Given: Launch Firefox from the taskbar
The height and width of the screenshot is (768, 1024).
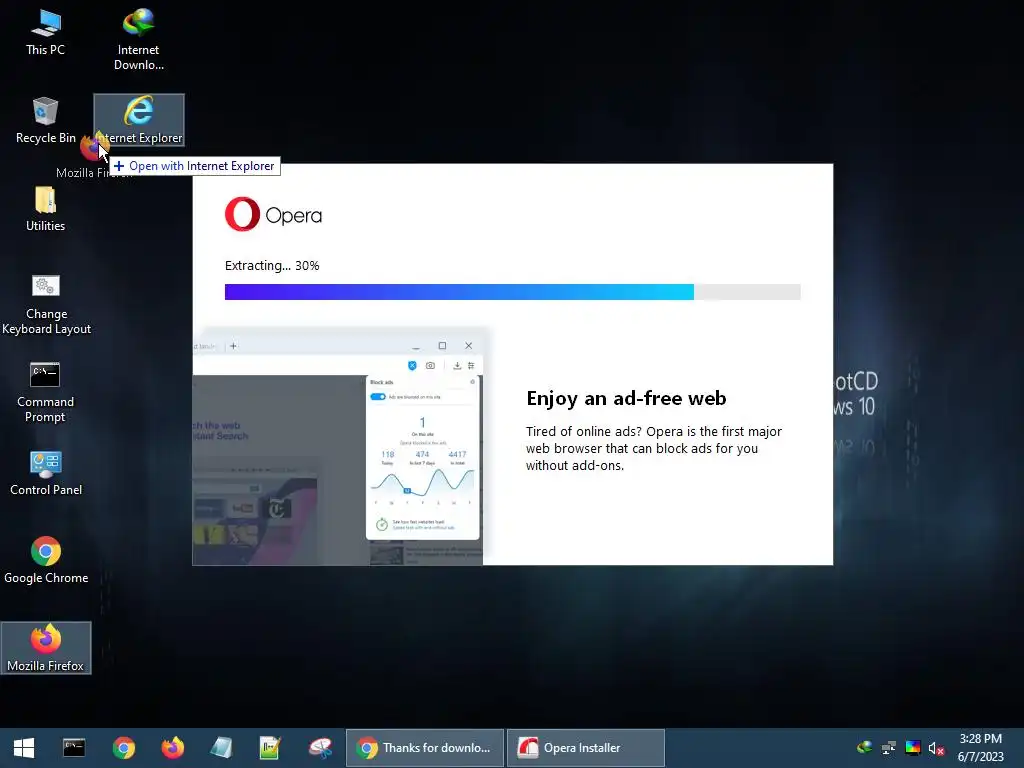Looking at the screenshot, I should [172, 748].
